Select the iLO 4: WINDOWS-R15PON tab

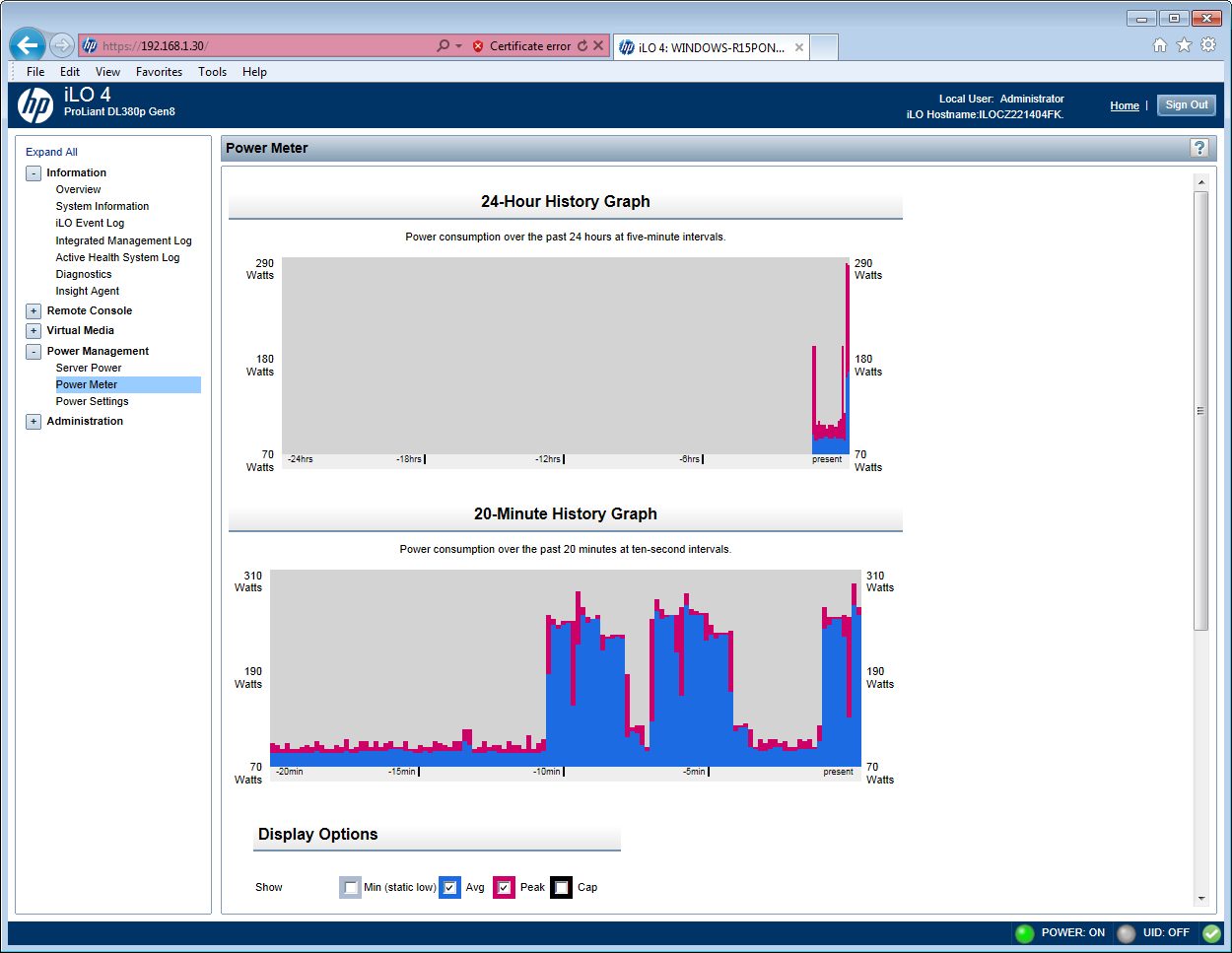712,47
